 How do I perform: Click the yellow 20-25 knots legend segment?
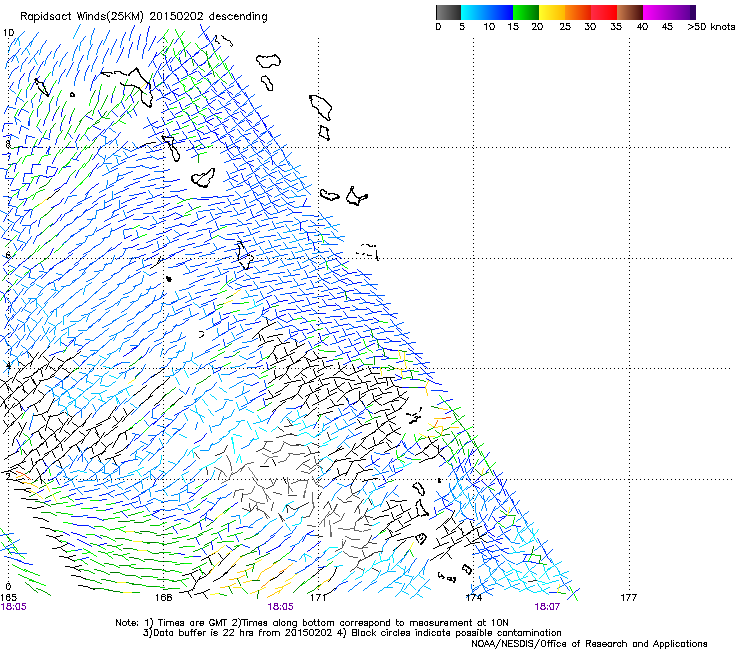[x=552, y=12]
